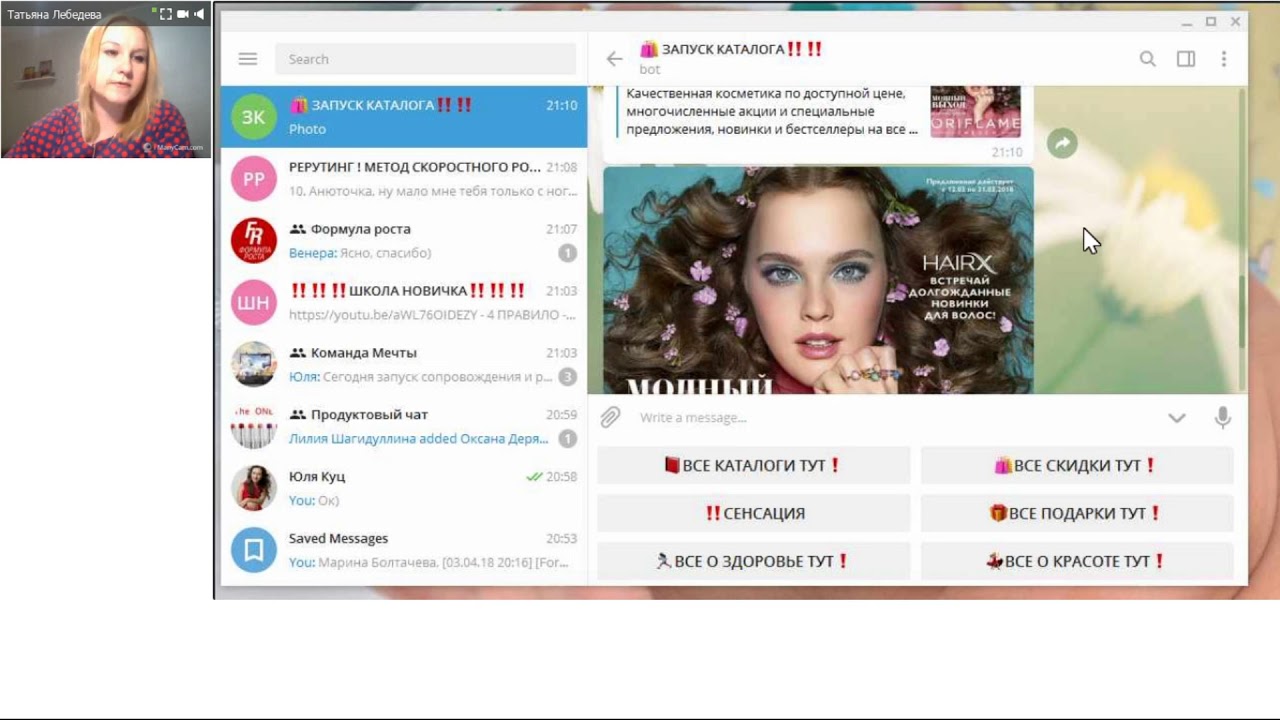This screenshot has width=1280, height=720.
Task: Click the Команда Мечты avatar picture
Action: (254, 365)
